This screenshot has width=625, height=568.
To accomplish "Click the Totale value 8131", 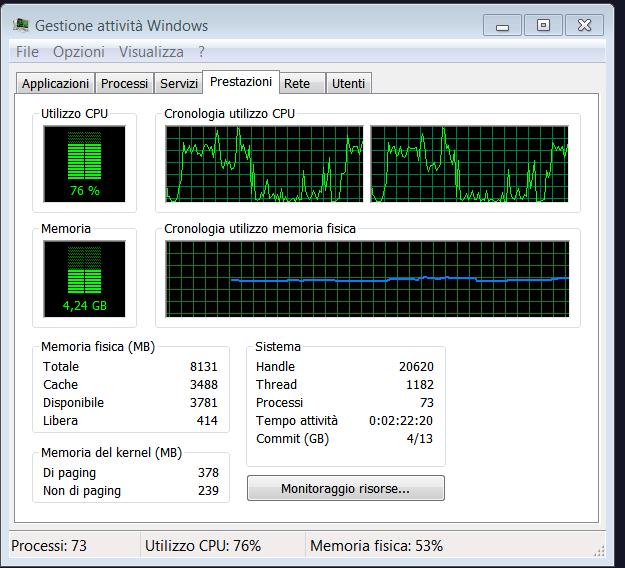I will [x=204, y=367].
